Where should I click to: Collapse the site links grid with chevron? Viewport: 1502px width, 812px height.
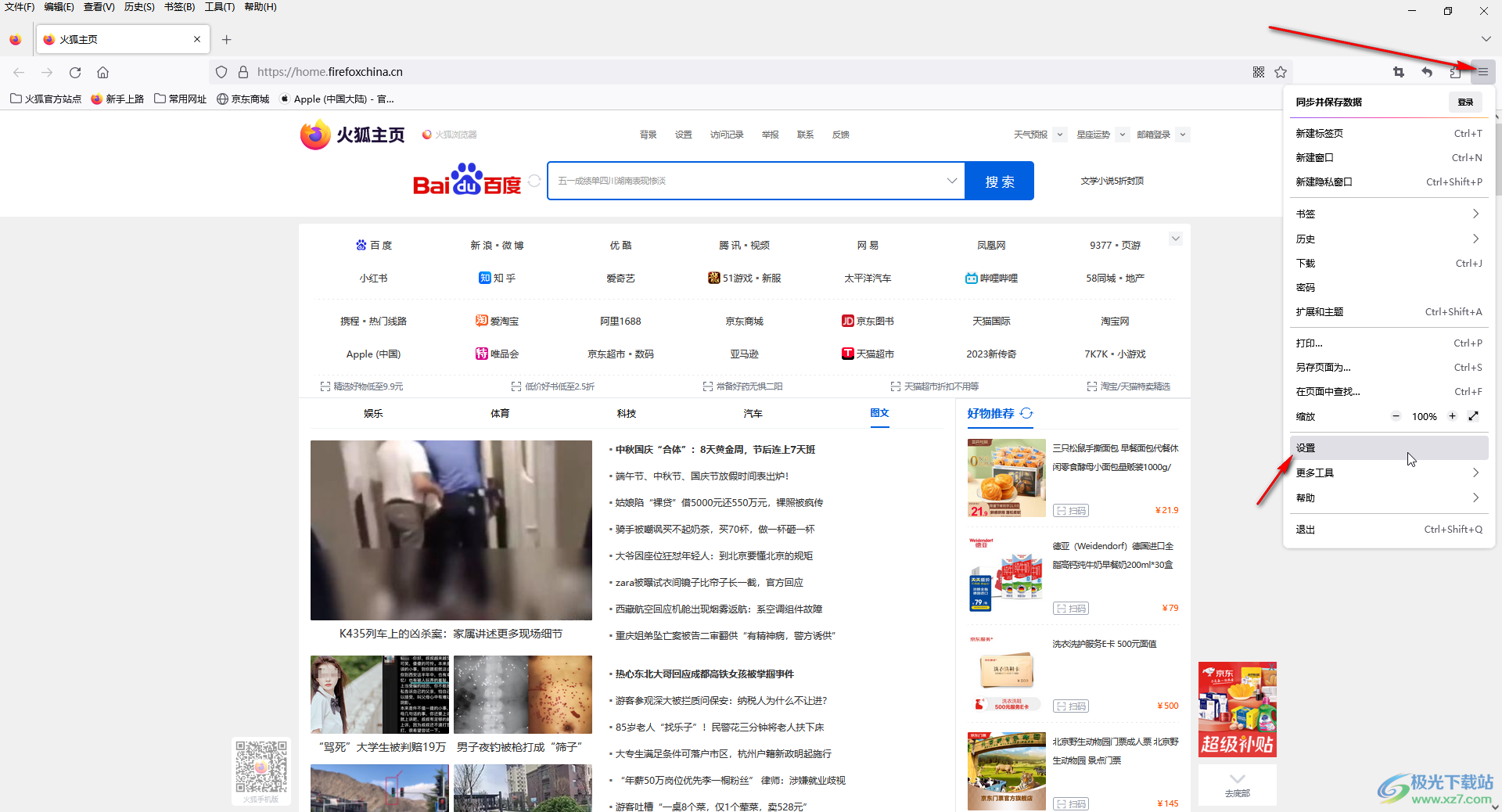1175,239
